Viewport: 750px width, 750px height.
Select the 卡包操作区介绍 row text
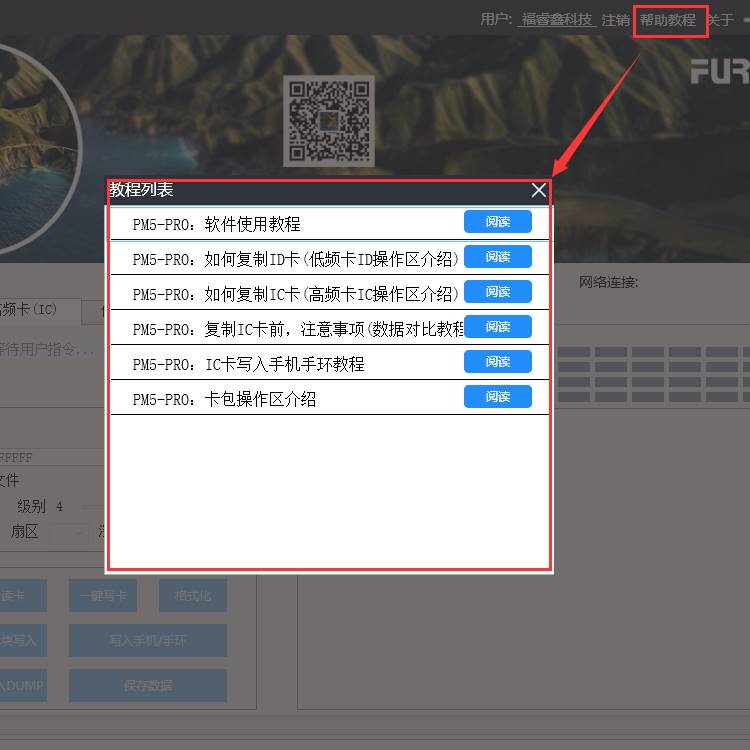click(224, 399)
